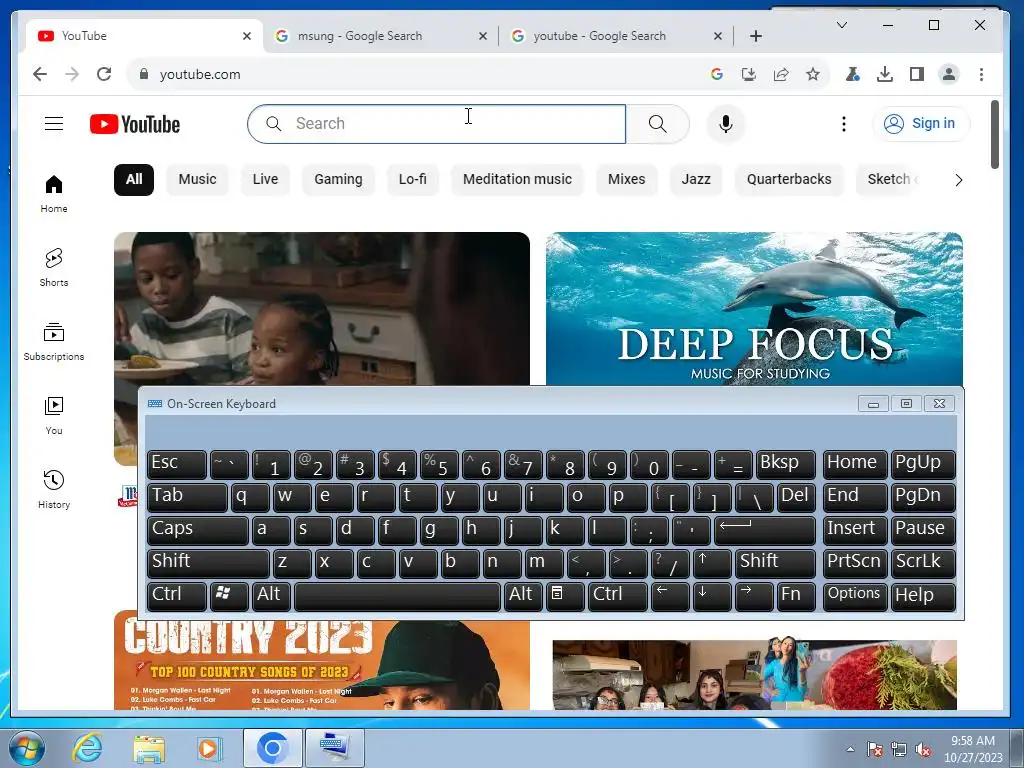Expand Chrome tab search chevron
The height and width of the screenshot is (768, 1024).
click(842, 25)
